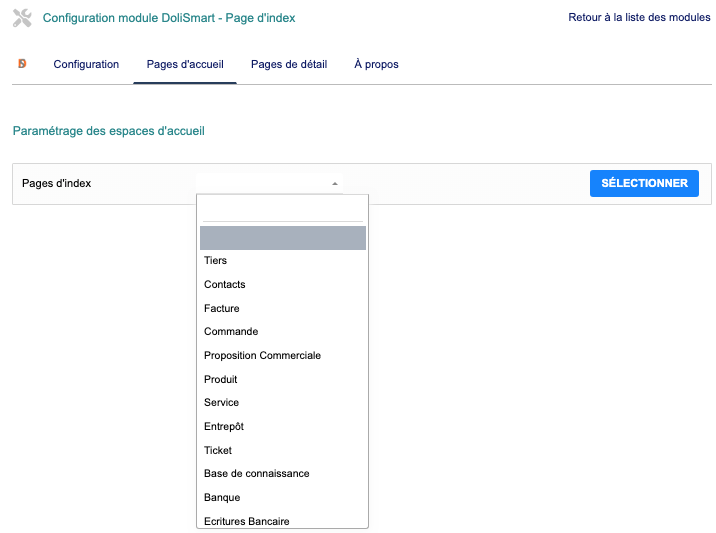Image resolution: width=716 pixels, height=533 pixels.
Task: Select the empty highlighted dropdown option
Action: point(282,237)
